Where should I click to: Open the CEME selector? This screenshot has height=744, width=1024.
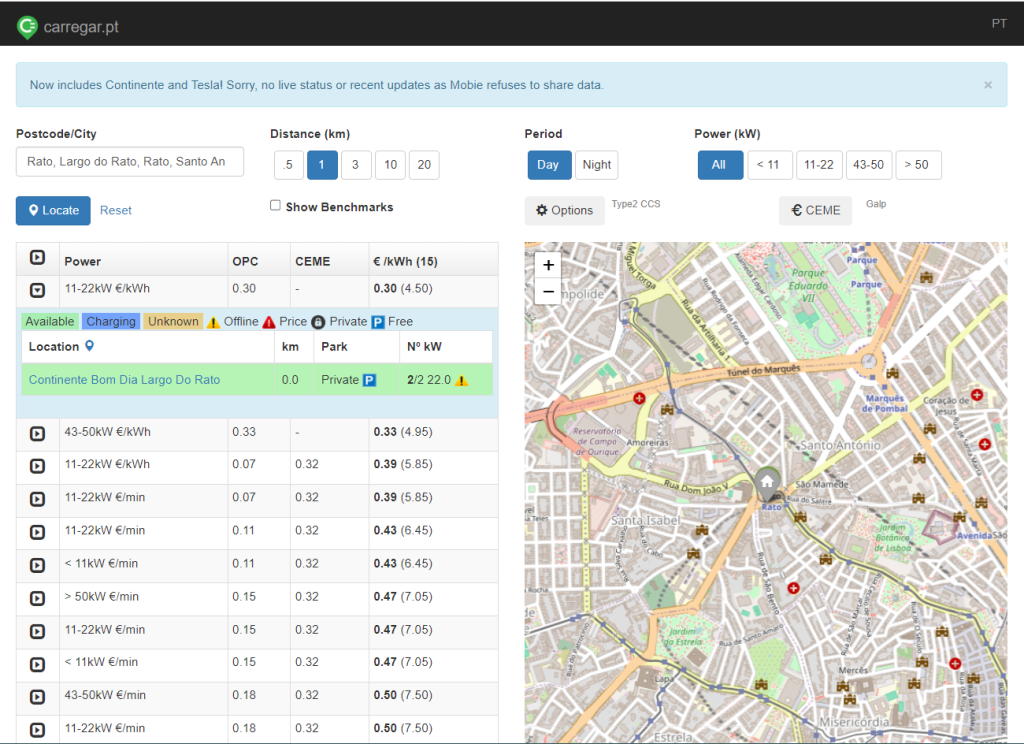pos(815,210)
